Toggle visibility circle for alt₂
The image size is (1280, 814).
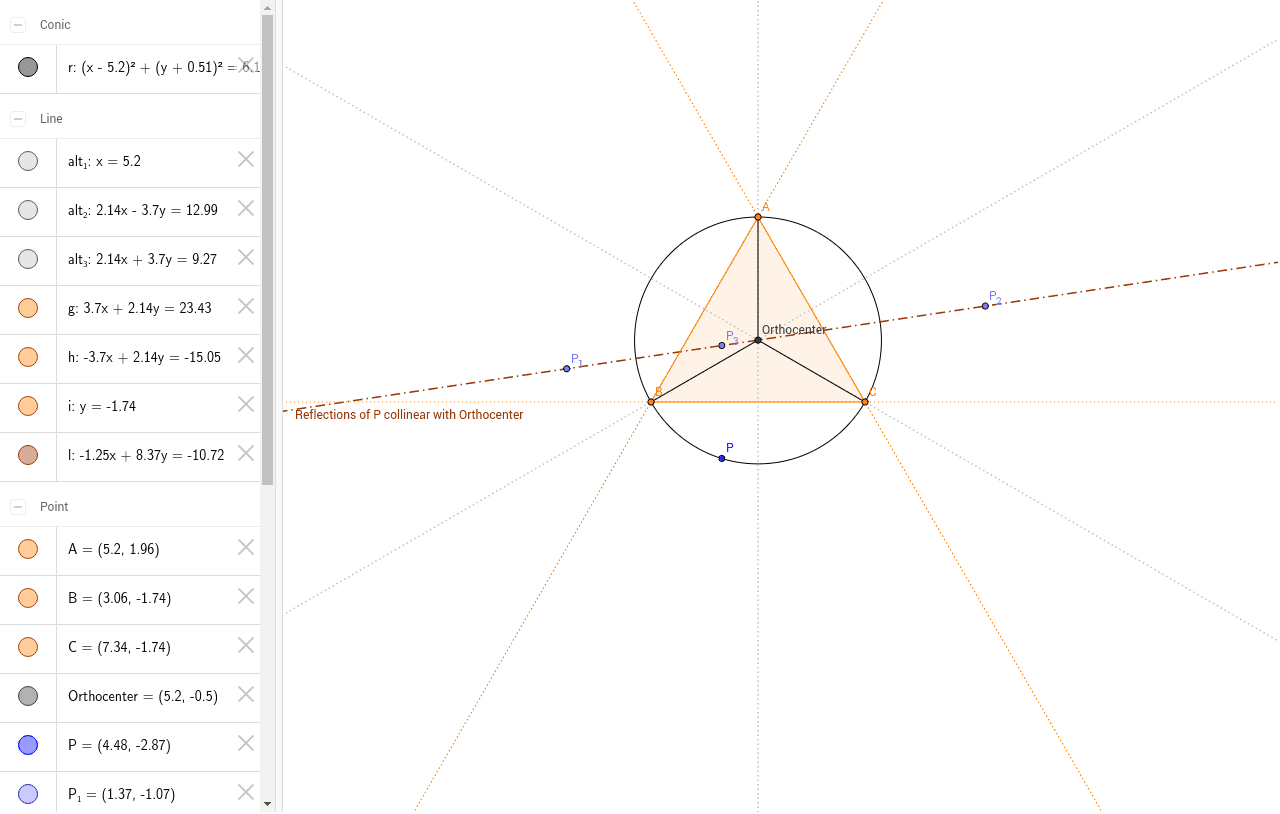(28, 210)
